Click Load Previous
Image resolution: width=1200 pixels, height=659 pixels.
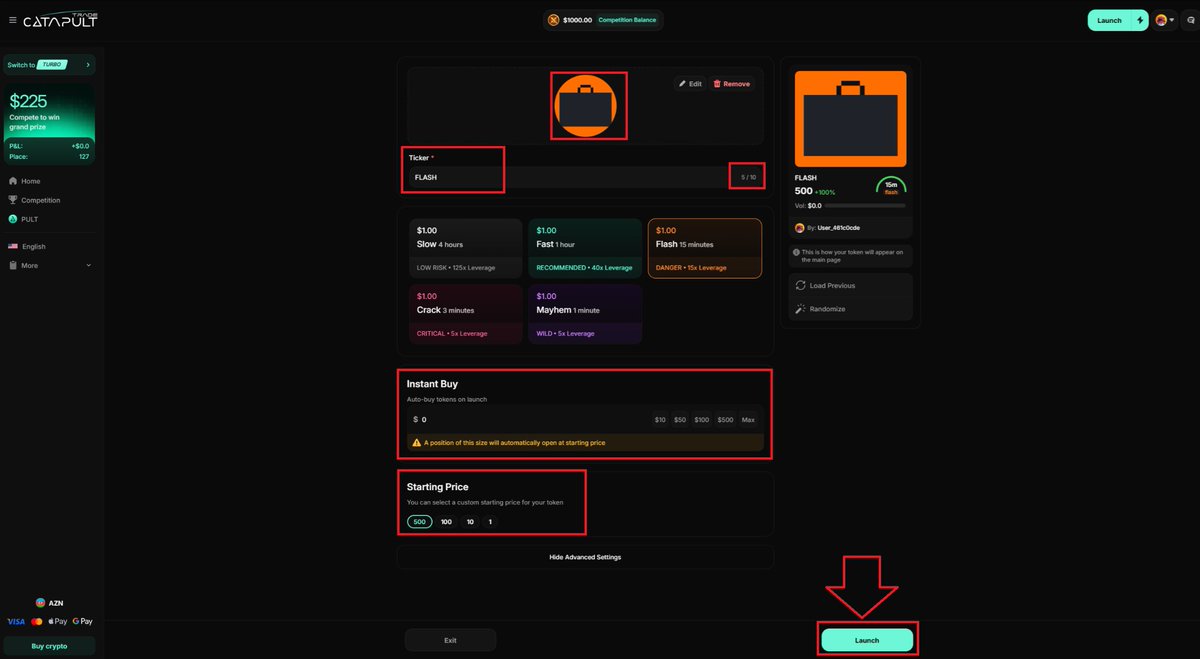click(x=832, y=286)
